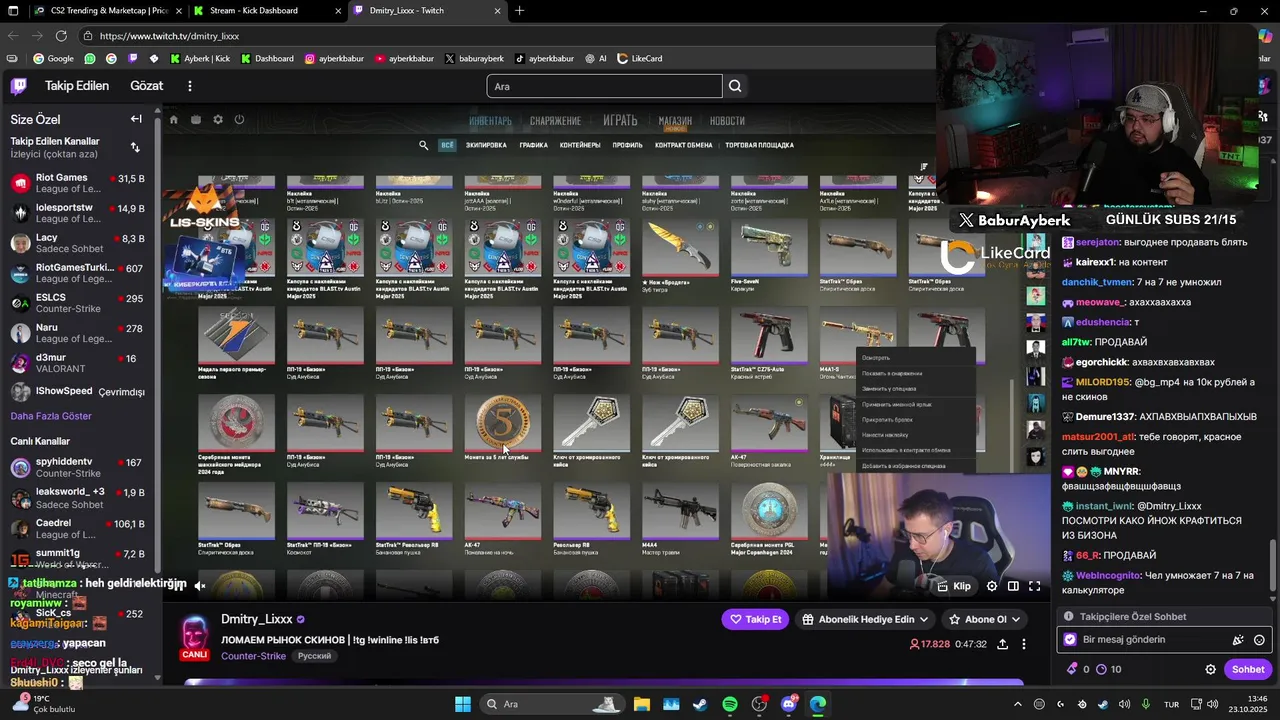Share the stream via upload icon
The width and height of the screenshot is (1280, 720).
point(1002,644)
